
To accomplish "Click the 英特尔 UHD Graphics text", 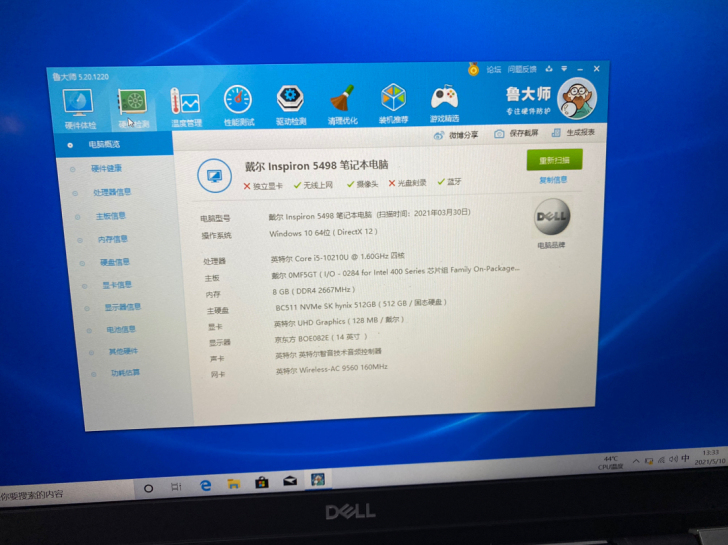I will click(339, 321).
